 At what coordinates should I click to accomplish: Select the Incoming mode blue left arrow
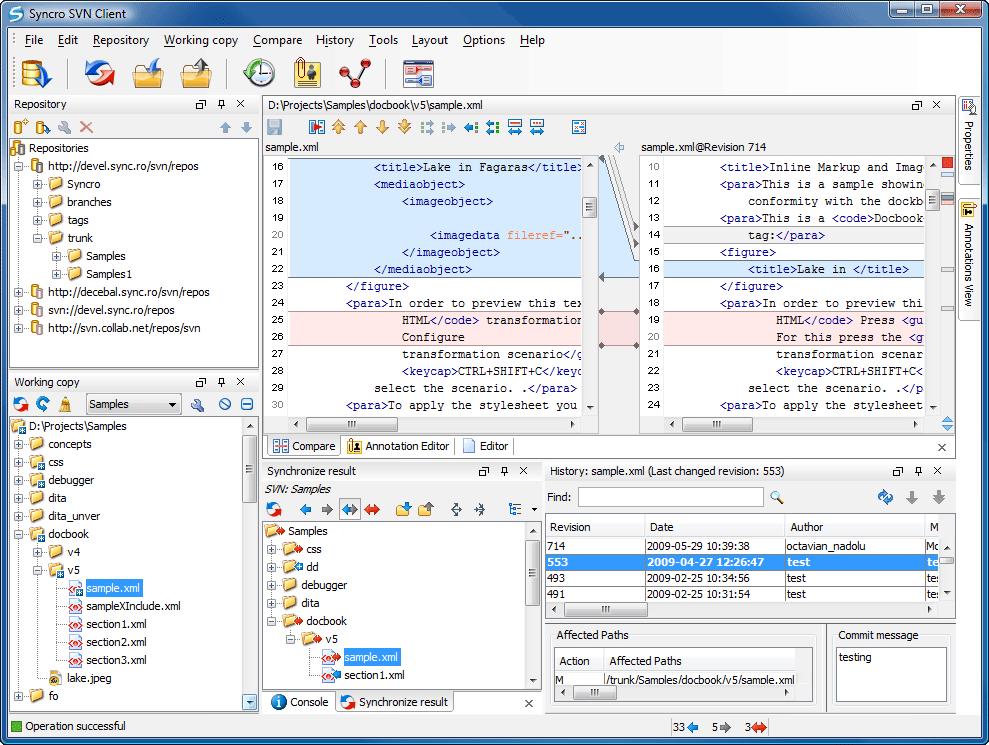(305, 509)
